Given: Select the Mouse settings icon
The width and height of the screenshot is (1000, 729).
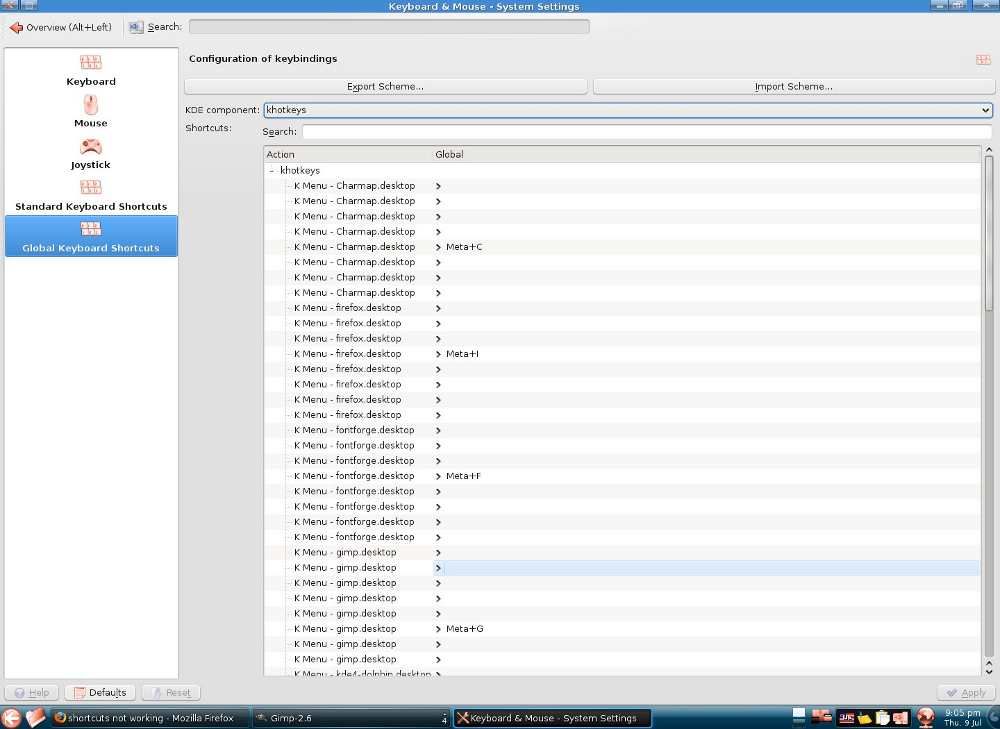Looking at the screenshot, I should (x=91, y=111).
